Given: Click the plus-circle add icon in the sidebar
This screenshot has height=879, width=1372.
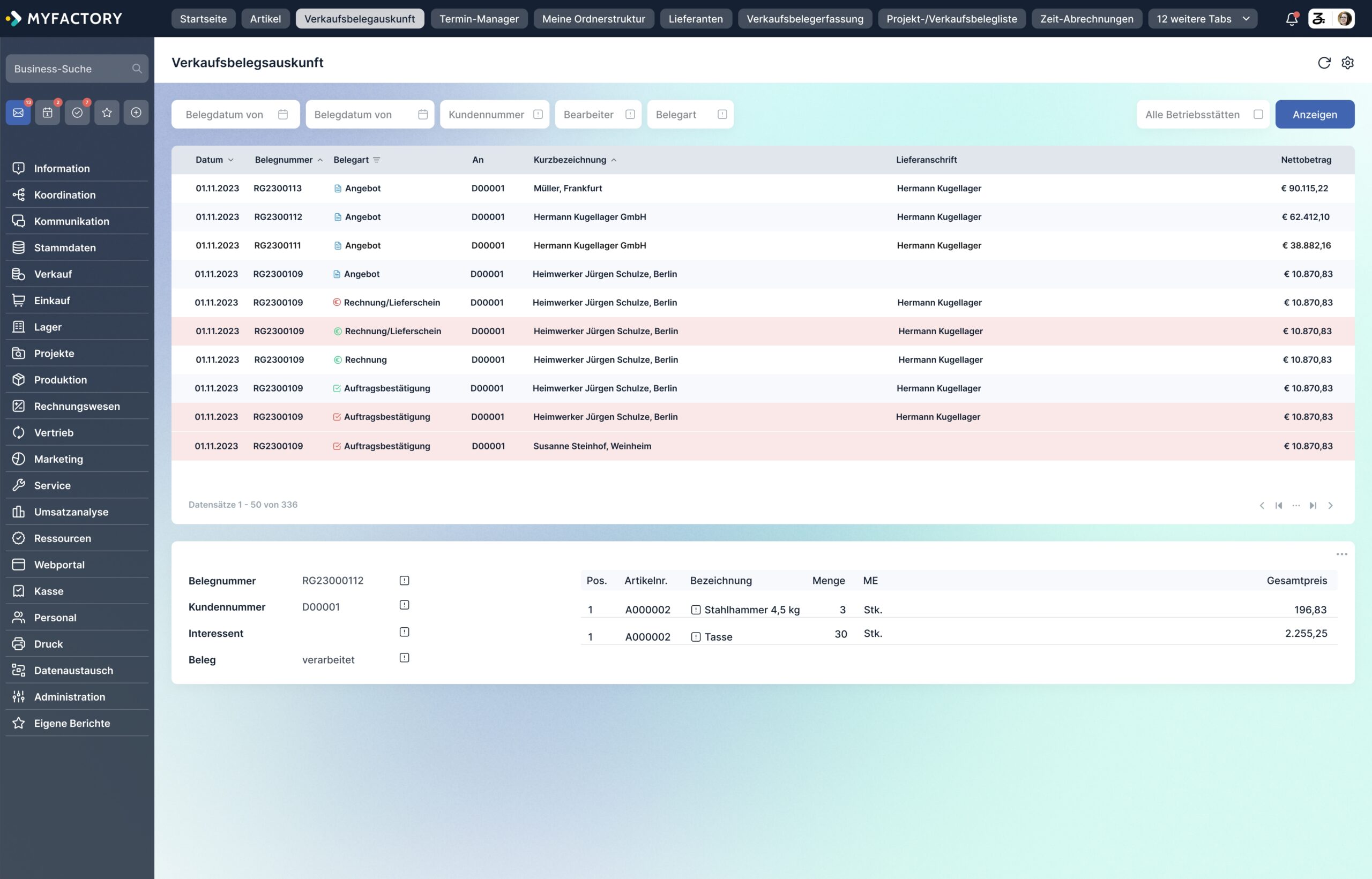Looking at the screenshot, I should [x=136, y=112].
